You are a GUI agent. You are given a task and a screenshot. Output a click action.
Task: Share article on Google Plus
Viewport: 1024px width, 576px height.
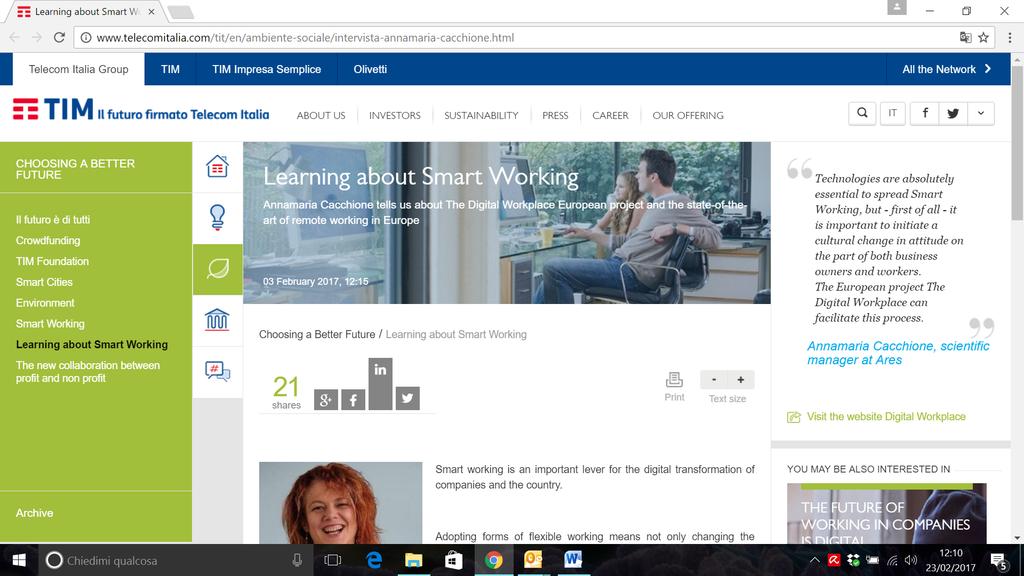tap(326, 399)
